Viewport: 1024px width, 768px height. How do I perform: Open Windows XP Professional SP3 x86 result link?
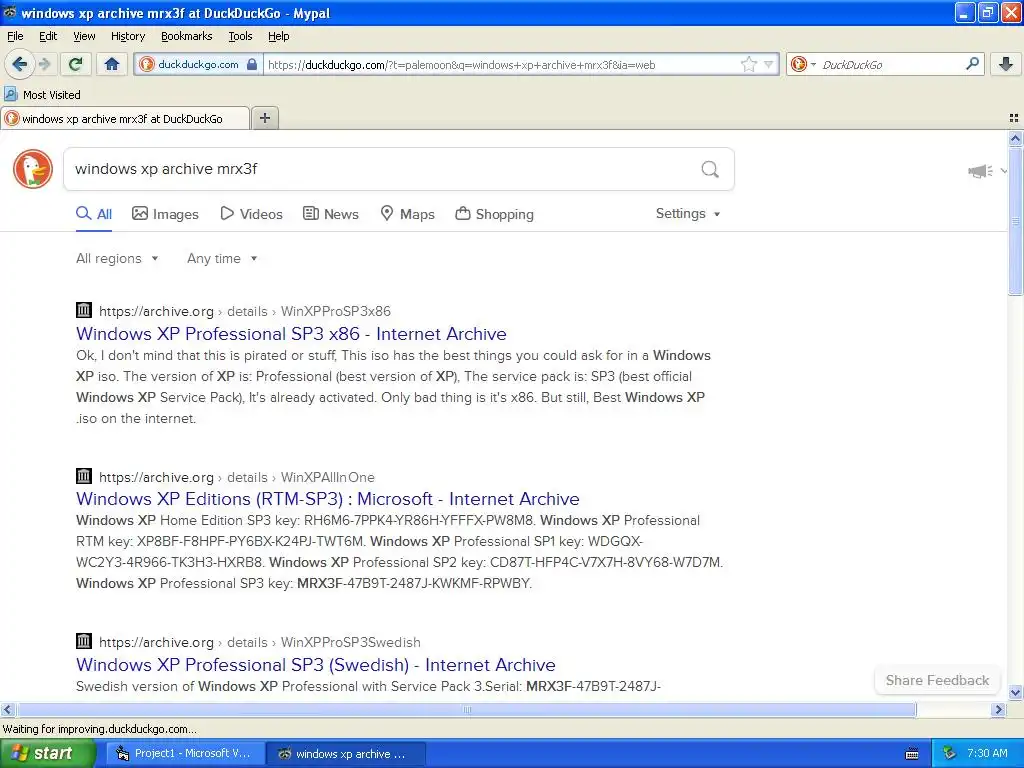coord(291,334)
